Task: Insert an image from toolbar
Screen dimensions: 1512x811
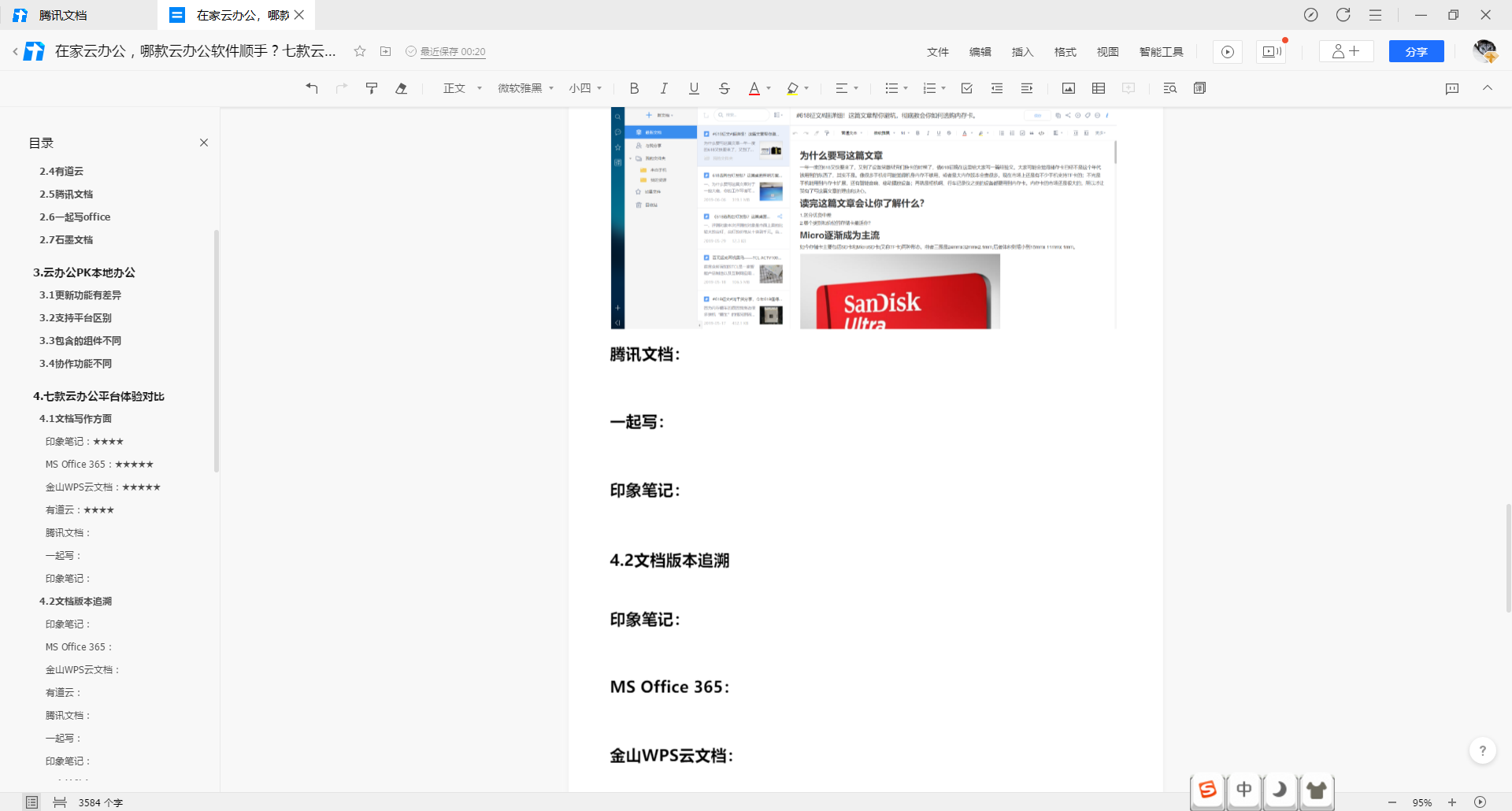Action: tap(1069, 88)
